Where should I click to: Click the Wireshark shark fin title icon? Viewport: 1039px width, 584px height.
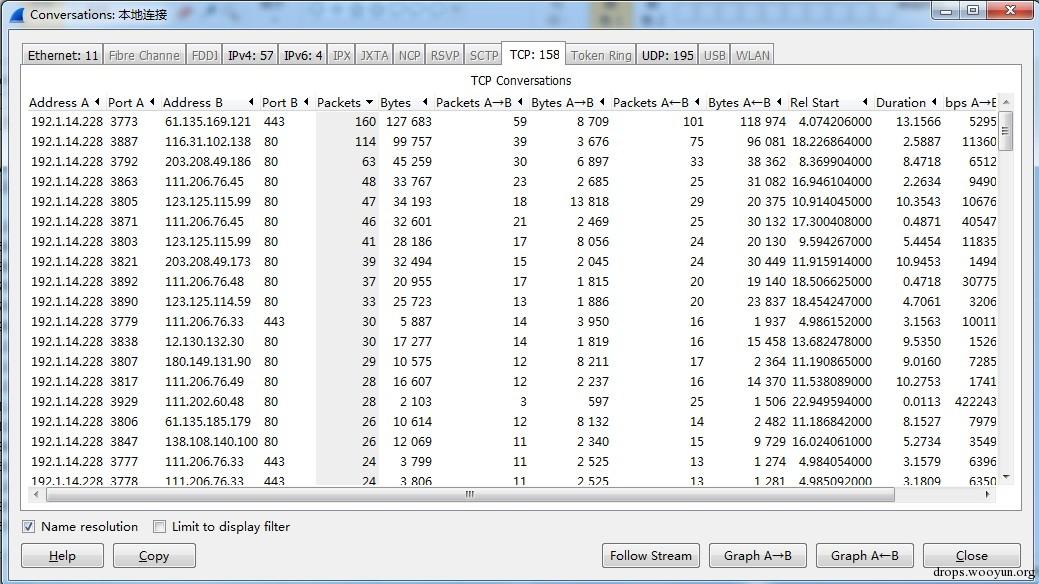(15, 14)
